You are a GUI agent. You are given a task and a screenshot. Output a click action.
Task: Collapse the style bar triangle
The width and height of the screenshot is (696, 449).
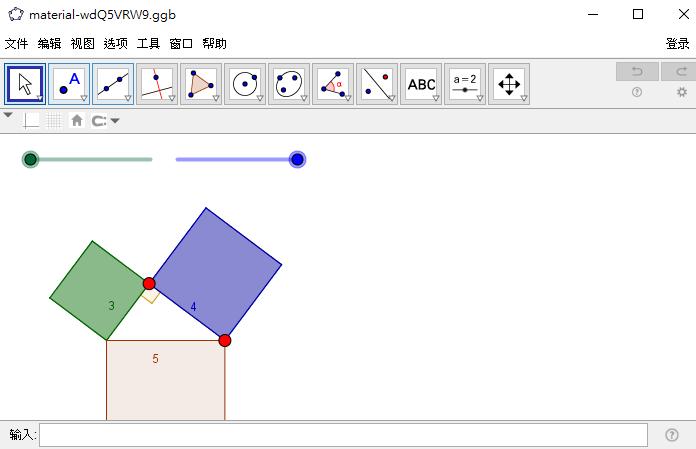[8, 115]
